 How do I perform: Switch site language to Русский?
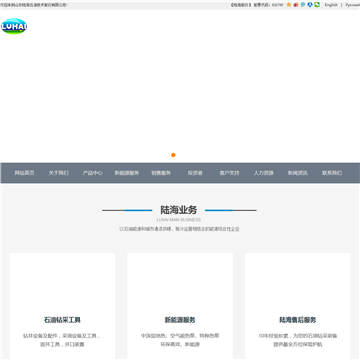352,5
